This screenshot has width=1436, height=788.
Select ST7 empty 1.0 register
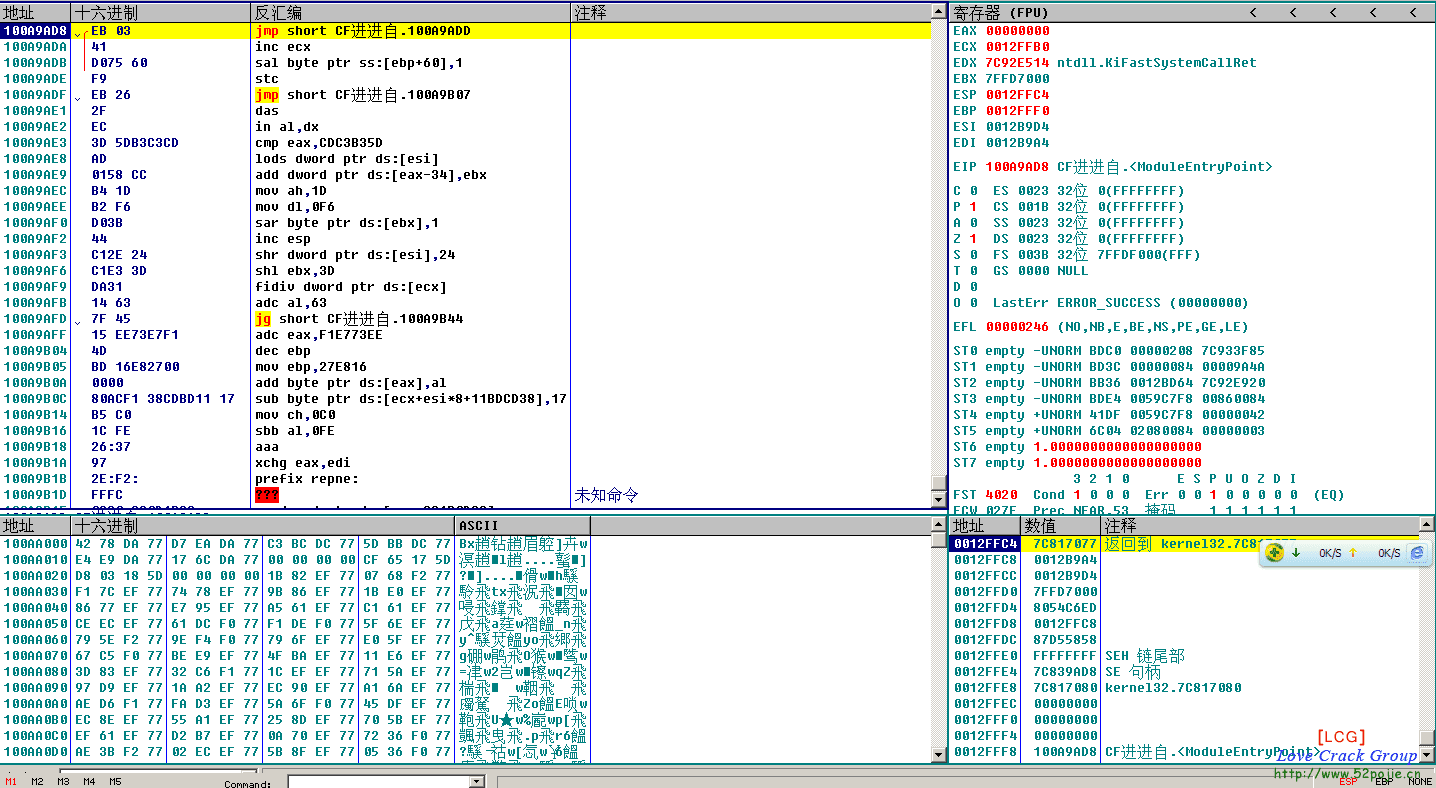tap(1077, 463)
